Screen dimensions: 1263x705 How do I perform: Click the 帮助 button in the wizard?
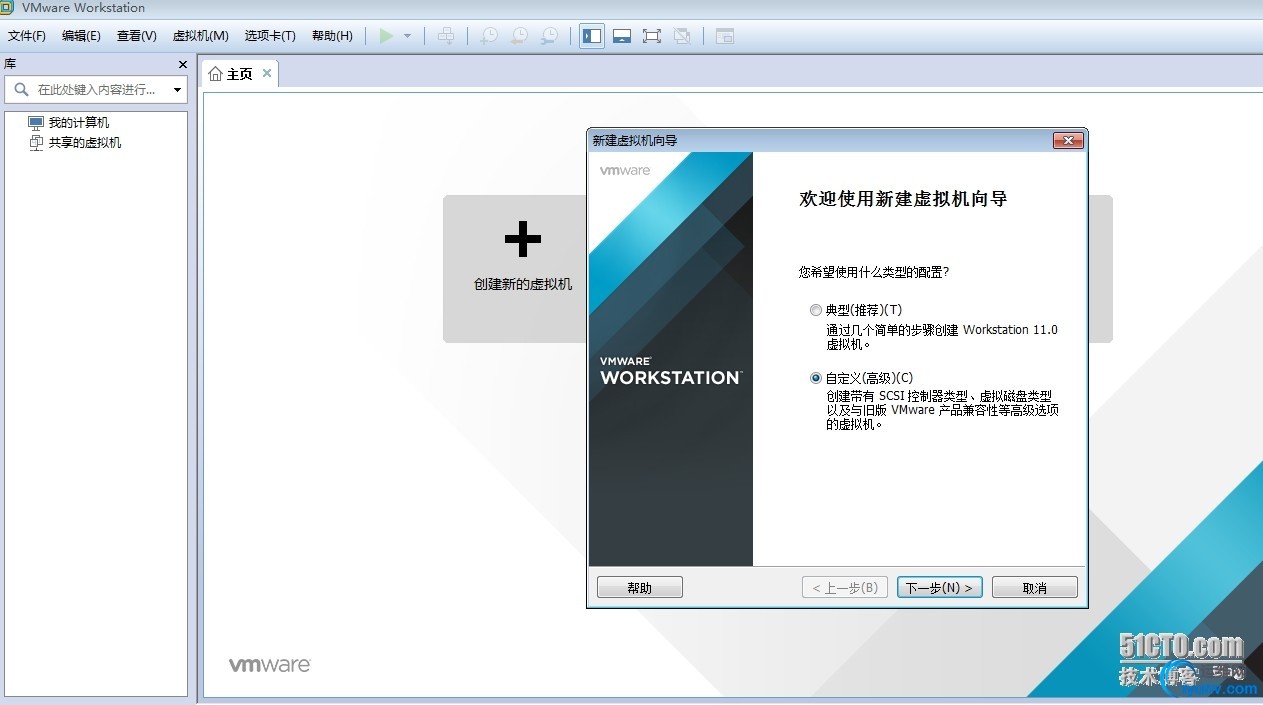[640, 588]
